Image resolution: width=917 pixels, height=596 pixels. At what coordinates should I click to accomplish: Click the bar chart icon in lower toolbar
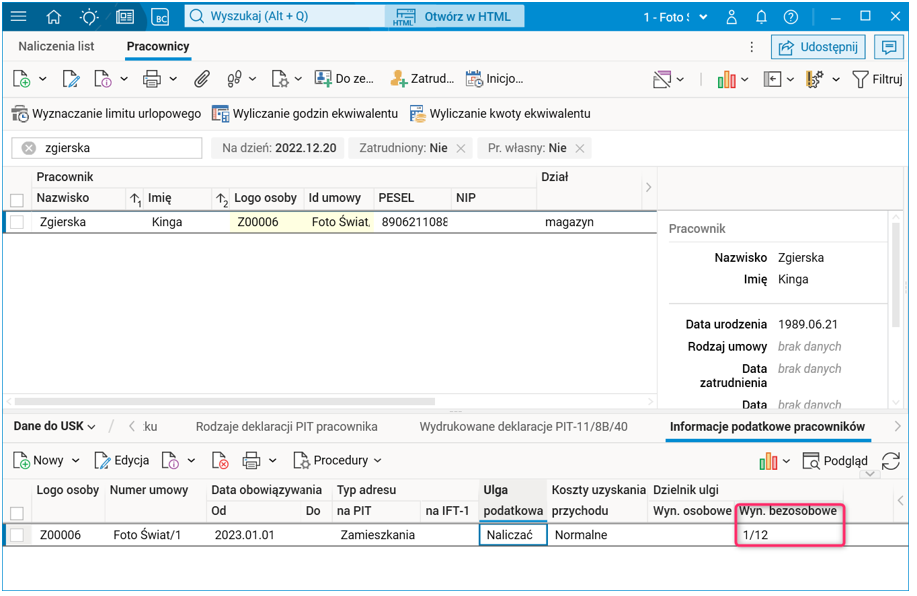point(768,461)
